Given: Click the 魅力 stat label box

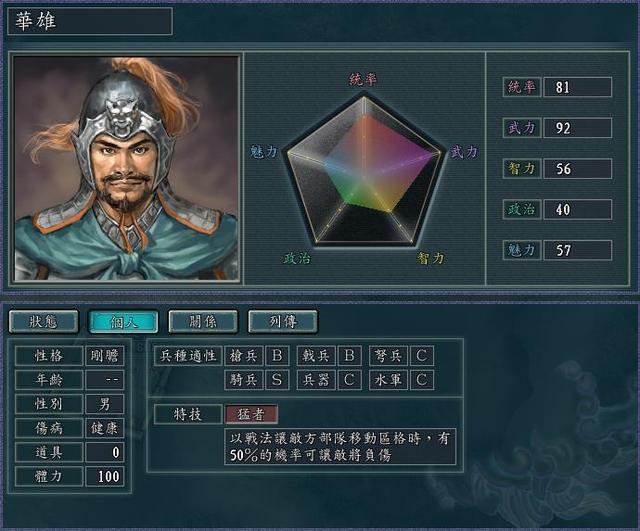Looking at the screenshot, I should (x=522, y=250).
